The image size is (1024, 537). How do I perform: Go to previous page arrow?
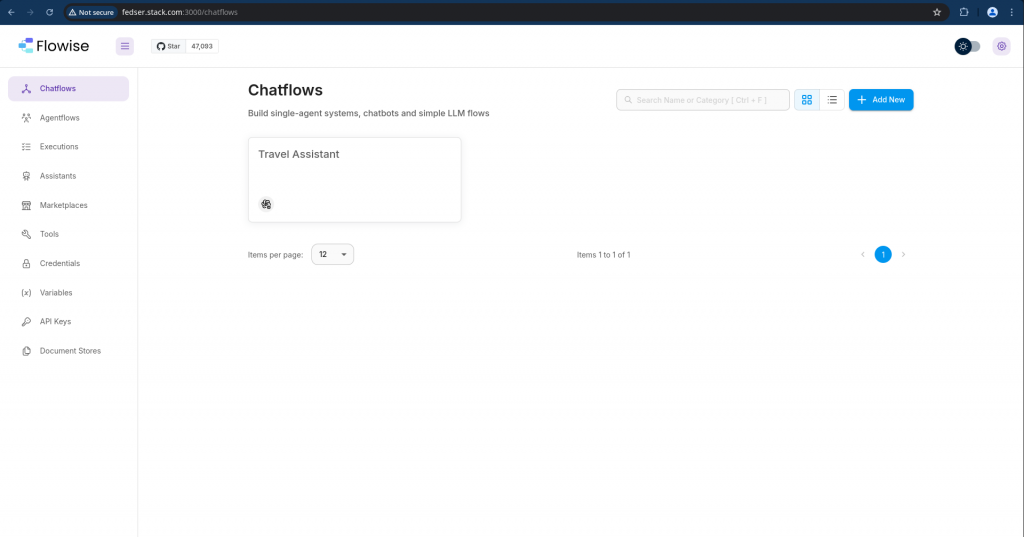coord(862,255)
